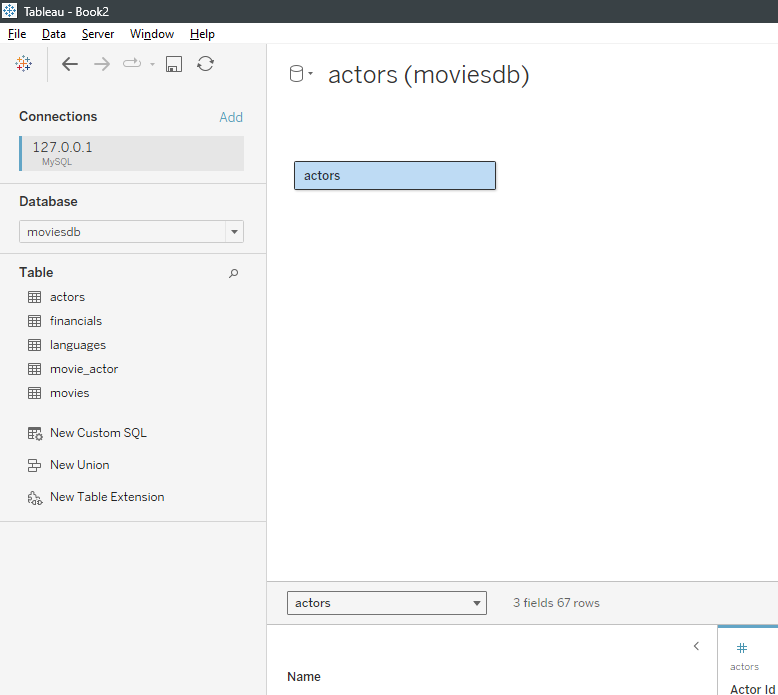The width and height of the screenshot is (778, 695).
Task: Open the Window menu
Action: (152, 34)
